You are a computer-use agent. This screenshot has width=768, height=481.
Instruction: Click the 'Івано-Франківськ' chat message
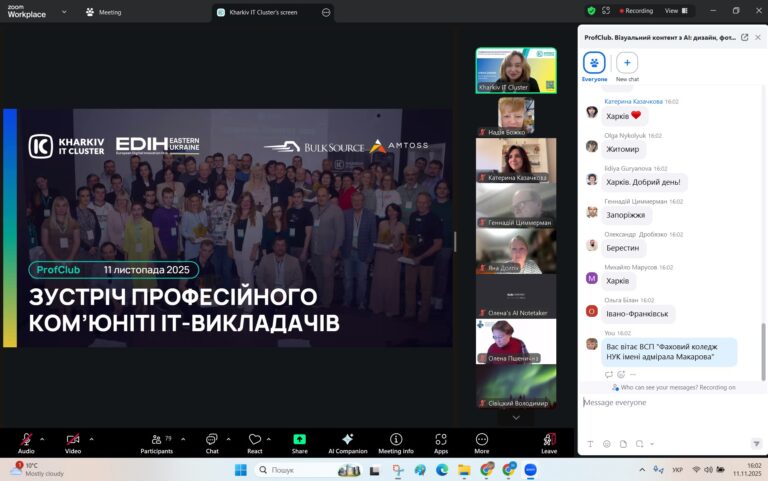[637, 313]
